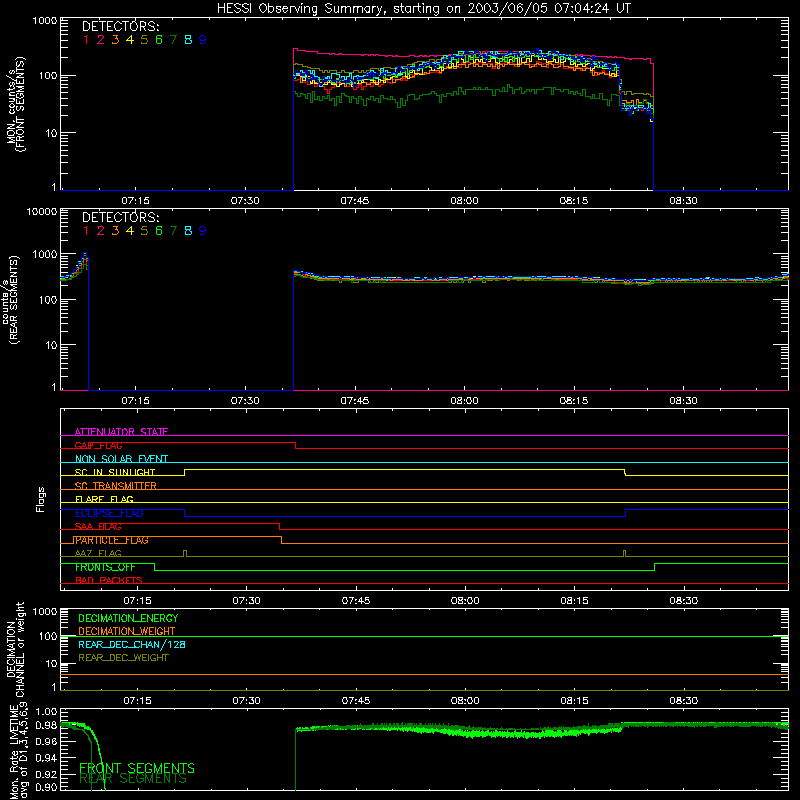The width and height of the screenshot is (800, 800).
Task: Click the DECIMATION CHANNEL or weight axis title
Action: (x=15, y=650)
